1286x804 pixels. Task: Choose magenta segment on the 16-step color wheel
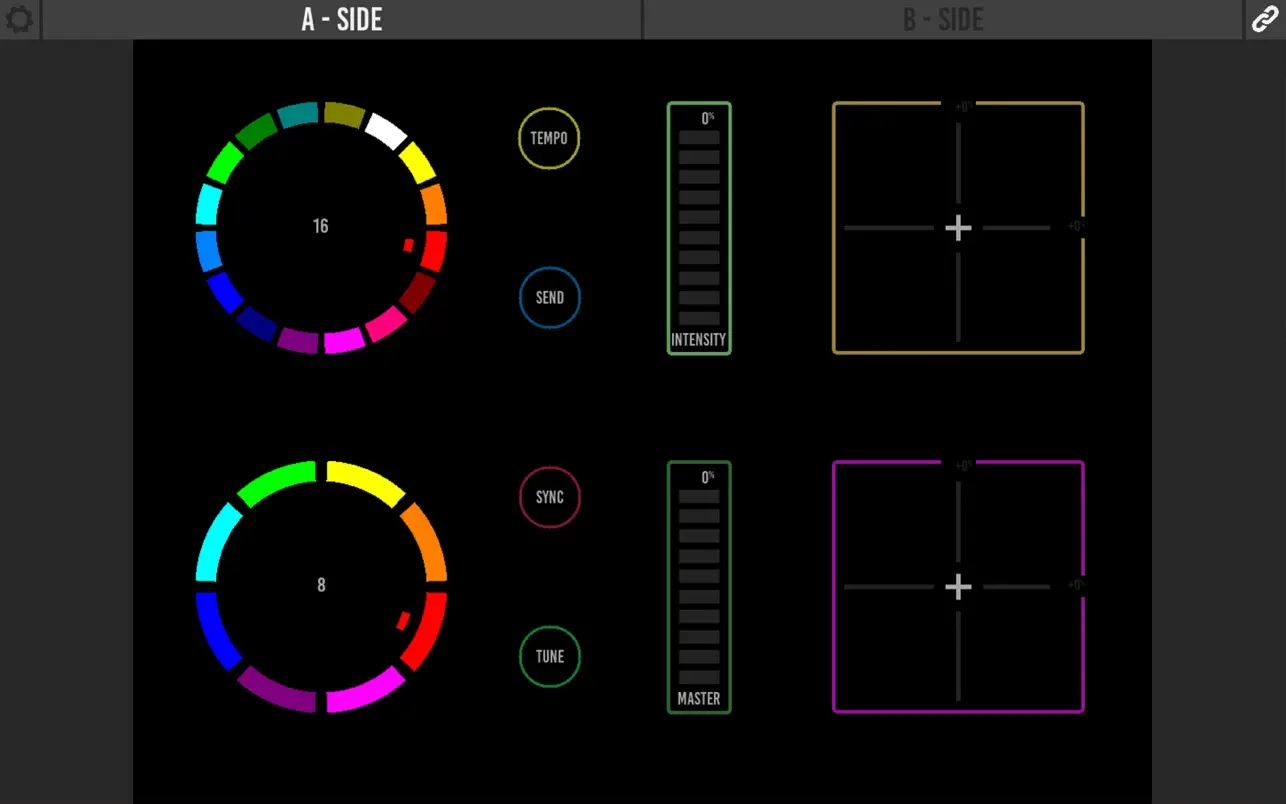point(344,341)
